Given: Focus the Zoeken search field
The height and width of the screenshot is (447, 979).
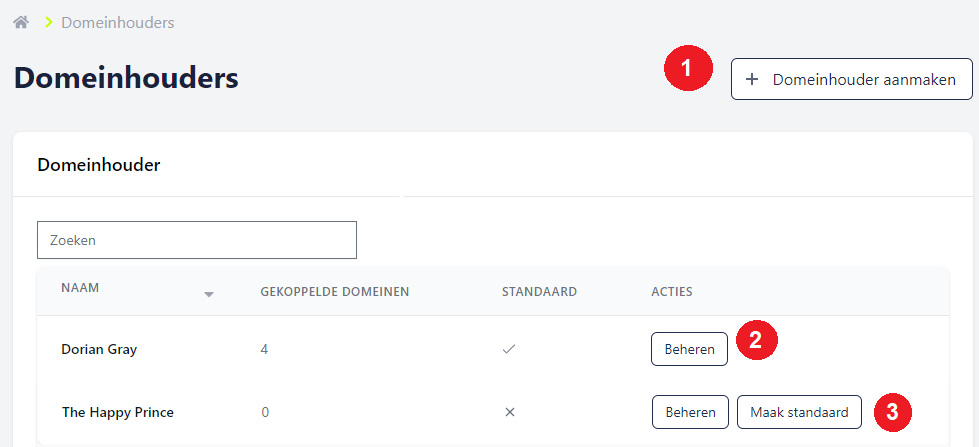Looking at the screenshot, I should click(197, 240).
